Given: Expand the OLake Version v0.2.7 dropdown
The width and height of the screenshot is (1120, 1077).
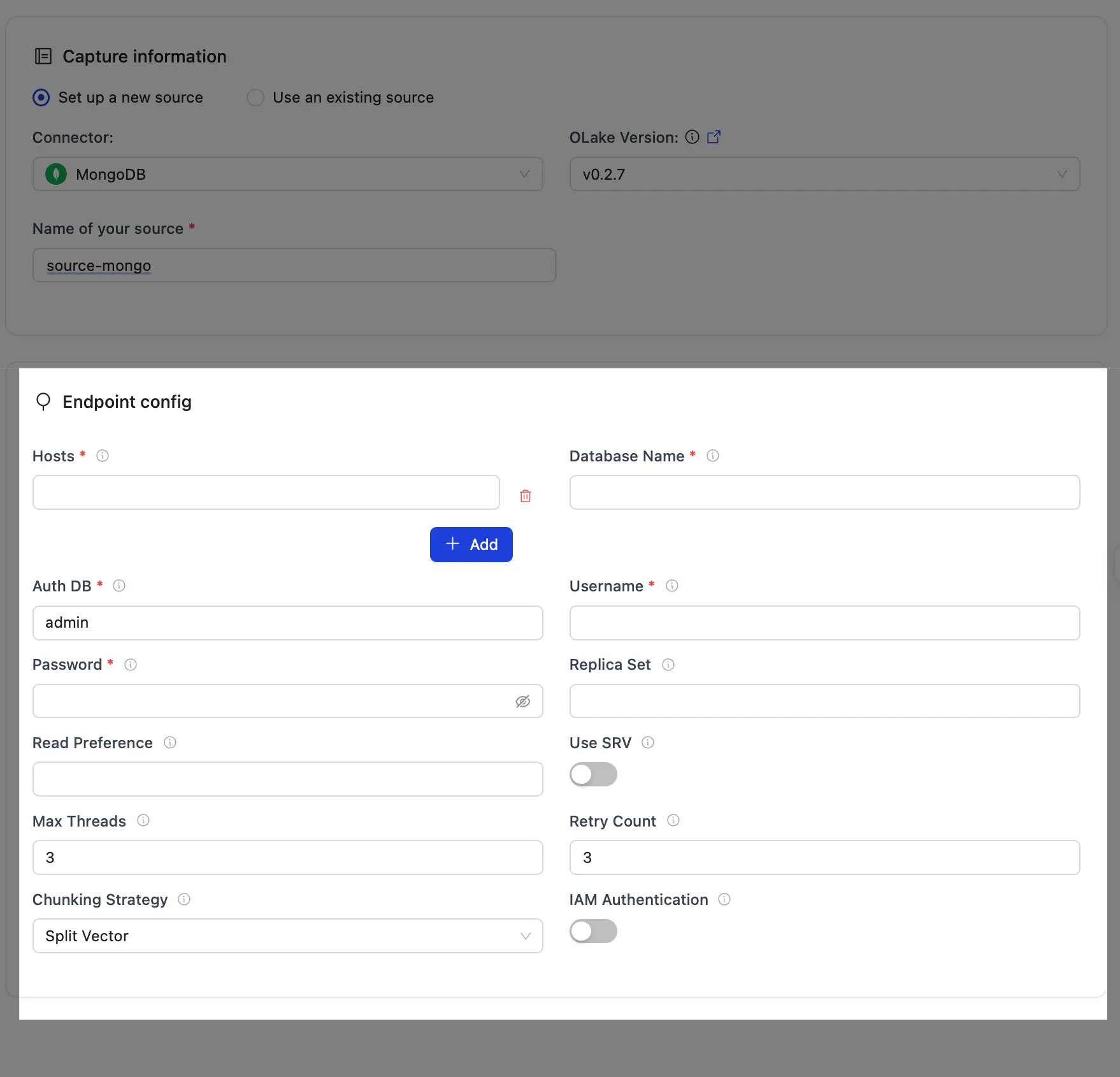Looking at the screenshot, I should click(x=824, y=174).
